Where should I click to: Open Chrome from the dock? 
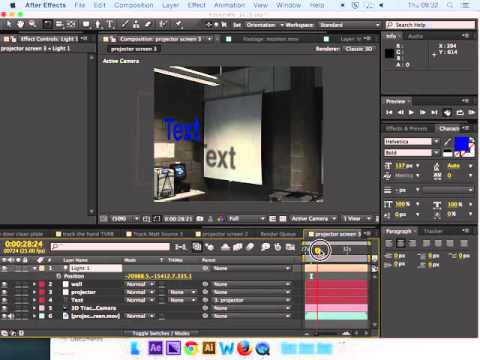click(x=191, y=348)
